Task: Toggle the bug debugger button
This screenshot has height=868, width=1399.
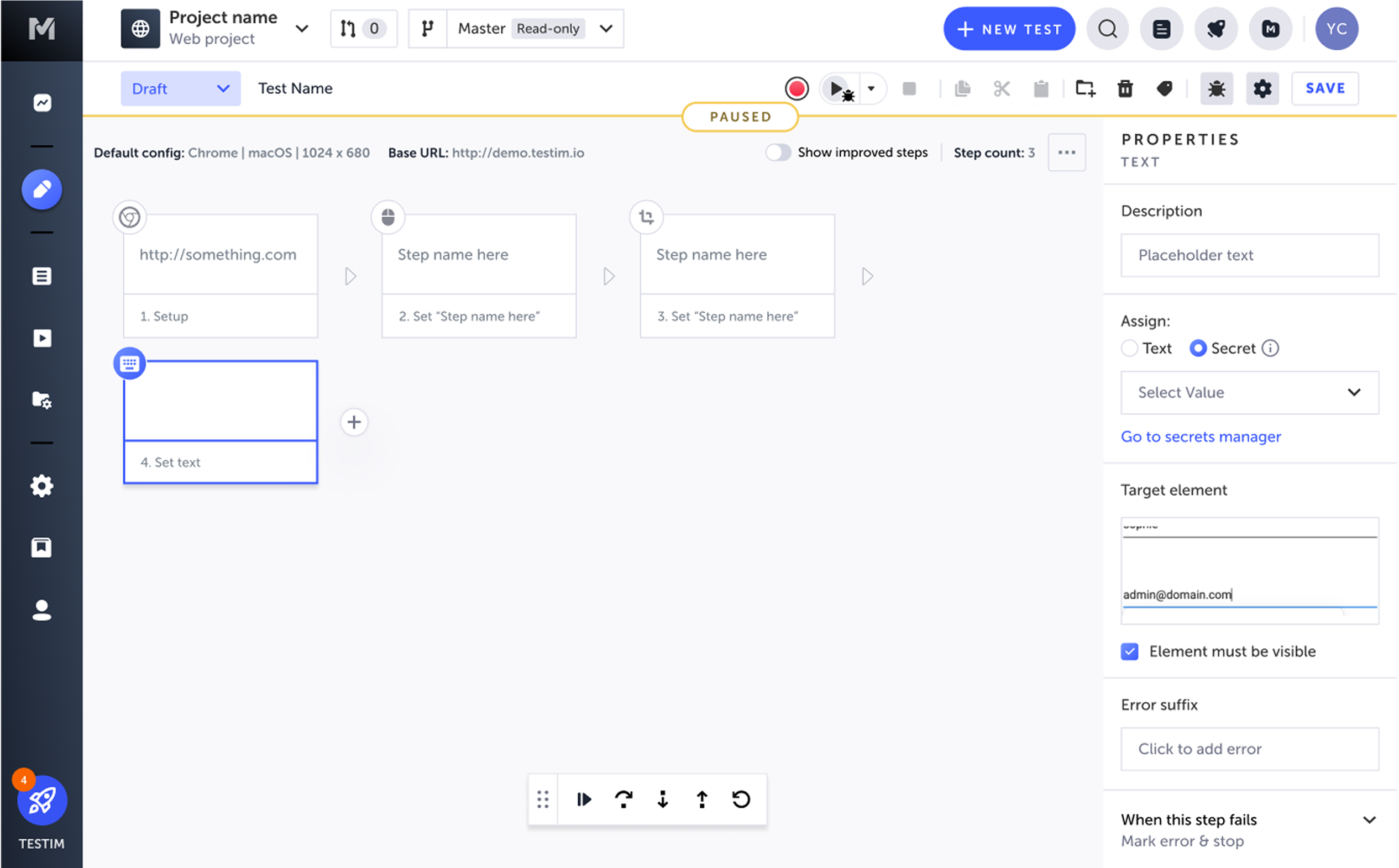Action: (1218, 89)
